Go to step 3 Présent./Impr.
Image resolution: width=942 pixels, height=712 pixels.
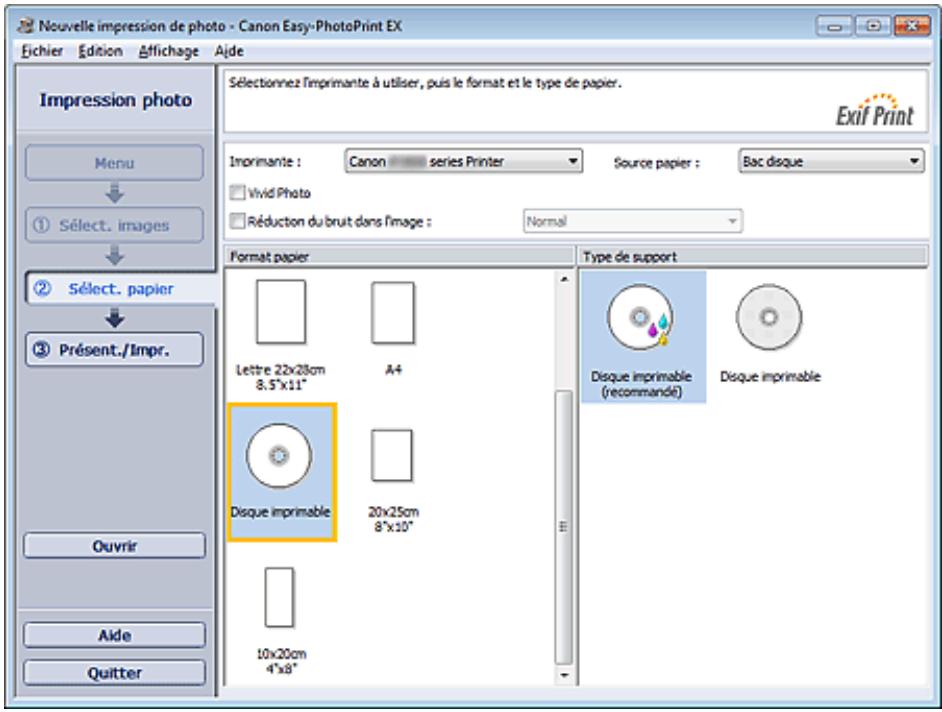(114, 350)
